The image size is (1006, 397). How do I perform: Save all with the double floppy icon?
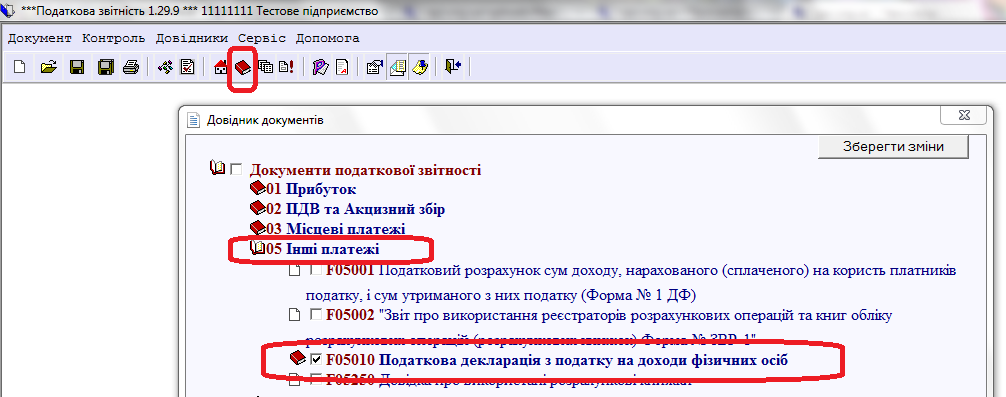coord(106,67)
